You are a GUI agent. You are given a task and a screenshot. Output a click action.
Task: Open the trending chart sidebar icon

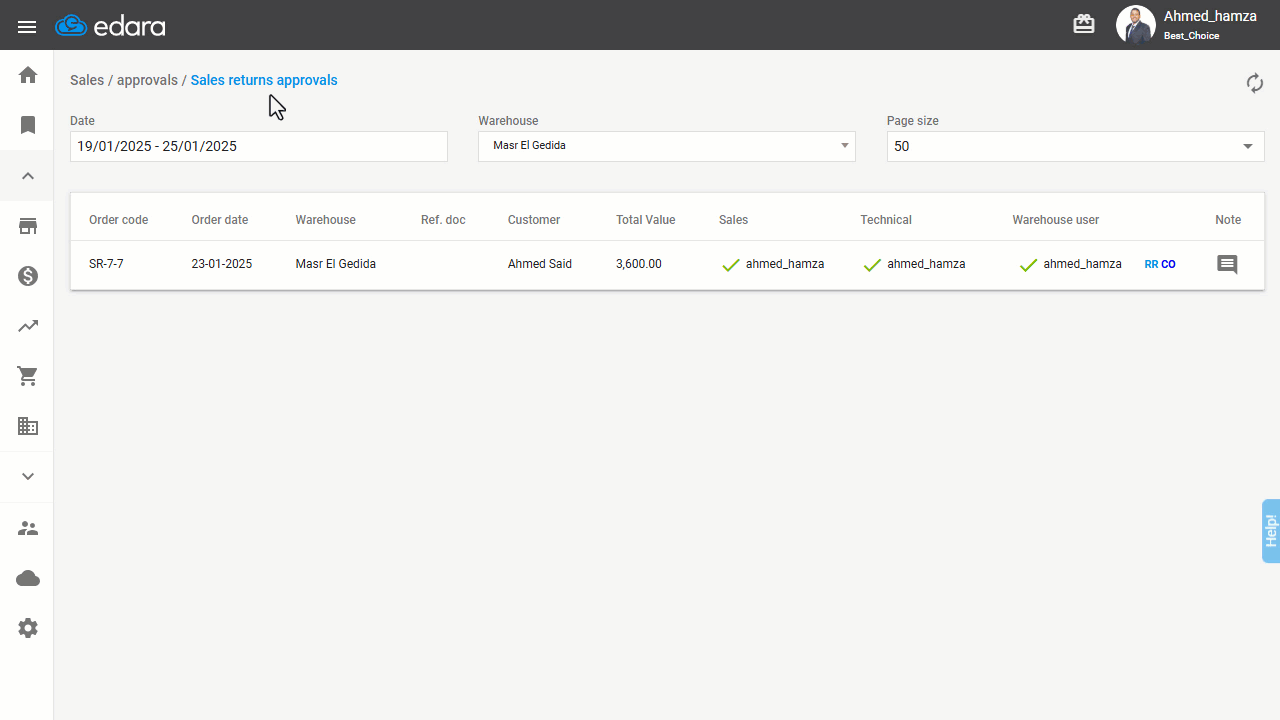[x=28, y=326]
